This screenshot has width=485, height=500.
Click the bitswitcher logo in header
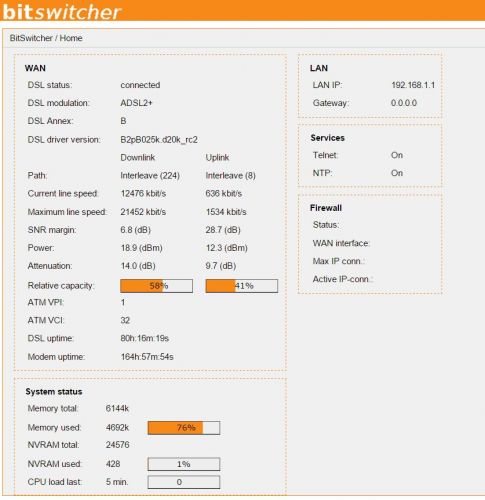(x=62, y=11)
